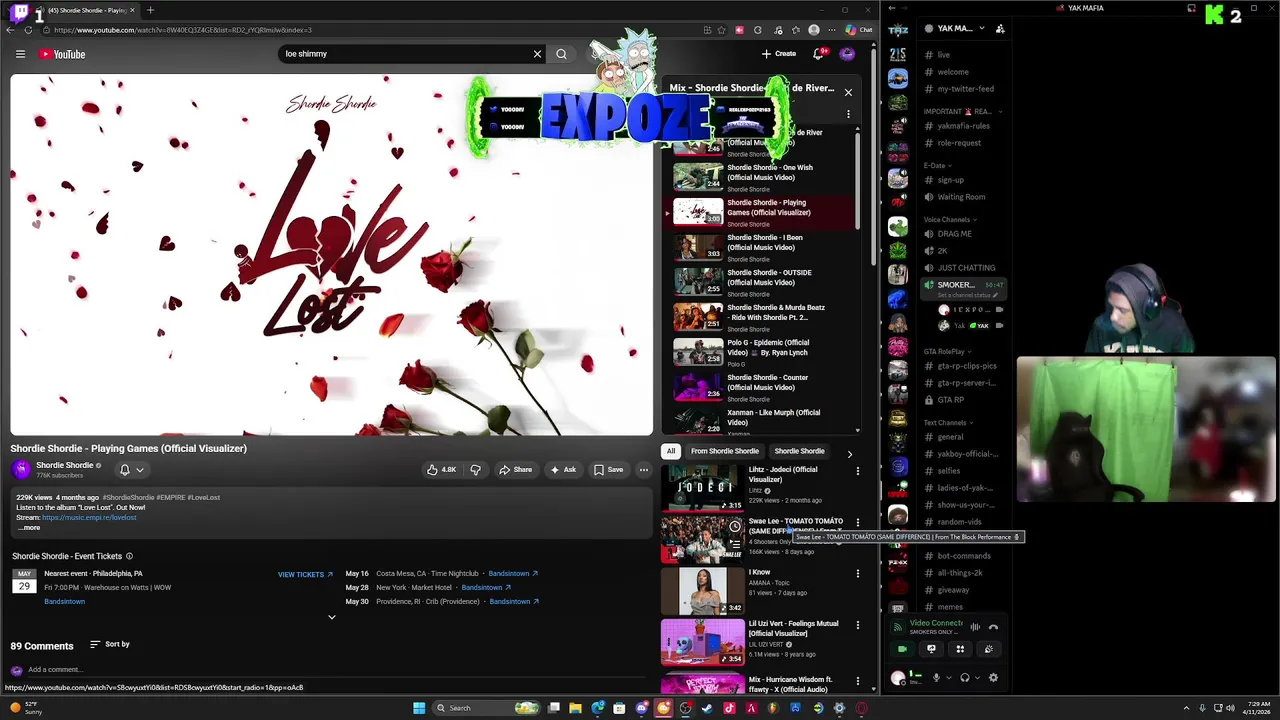The width and height of the screenshot is (1280, 720).
Task: Click the YouTube search magnifier button
Action: [x=561, y=54]
